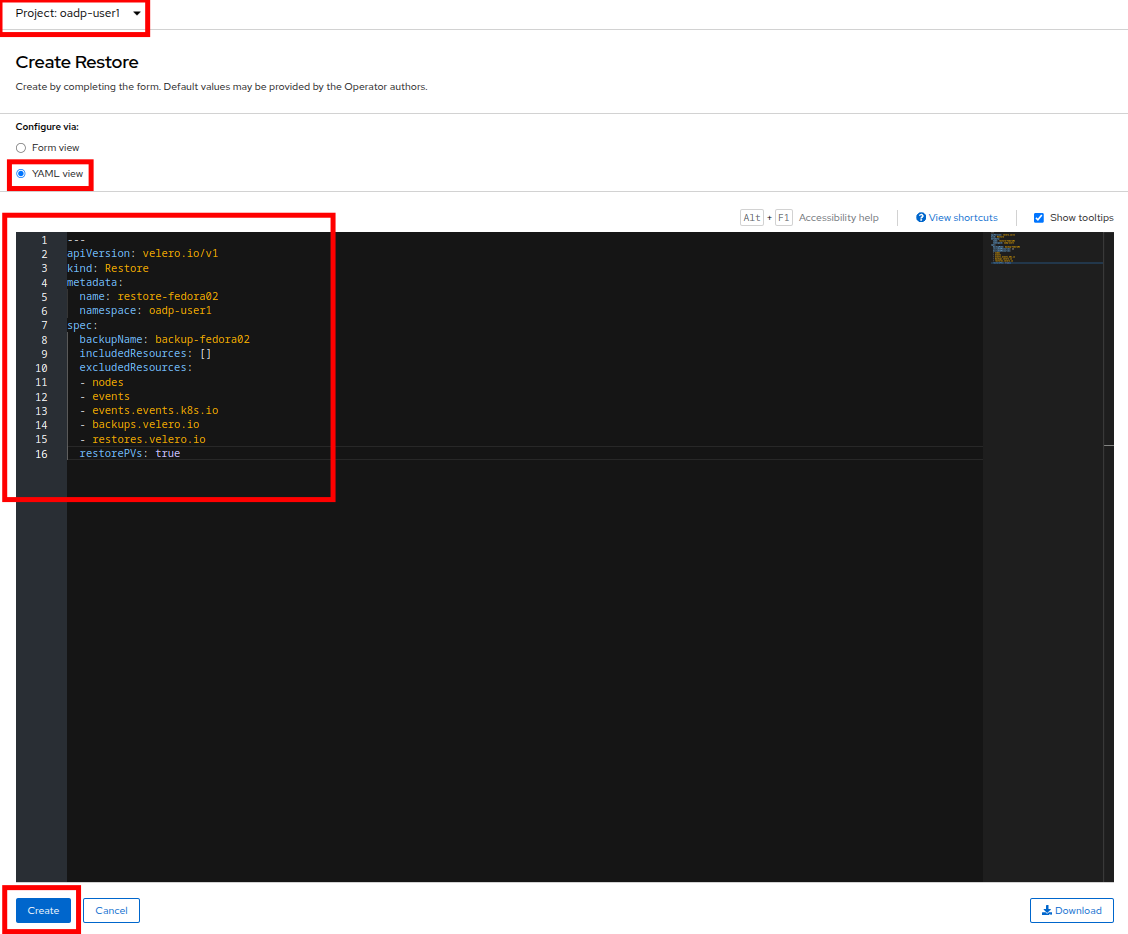
Task: Click the question mark help icon
Action: 920,218
